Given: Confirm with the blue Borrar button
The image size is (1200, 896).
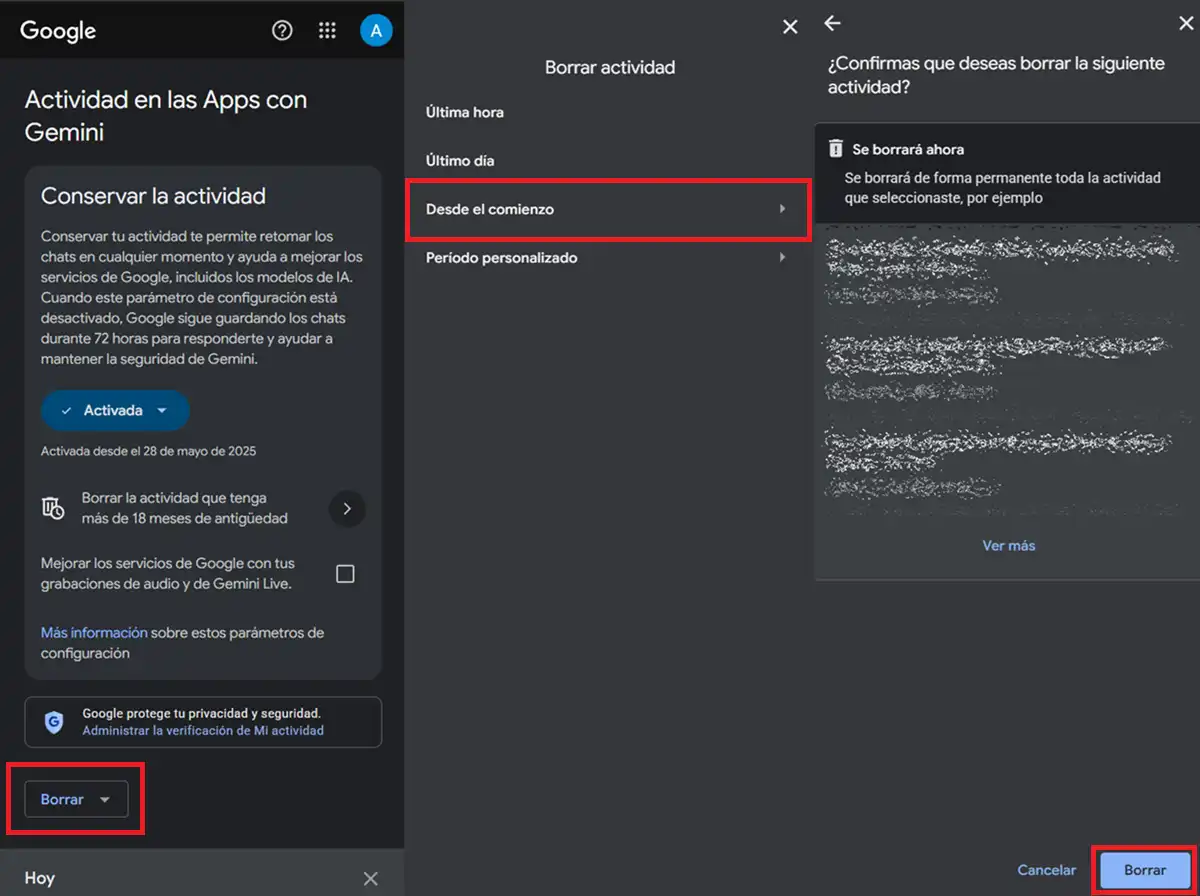Looking at the screenshot, I should pyautogui.click(x=1145, y=870).
